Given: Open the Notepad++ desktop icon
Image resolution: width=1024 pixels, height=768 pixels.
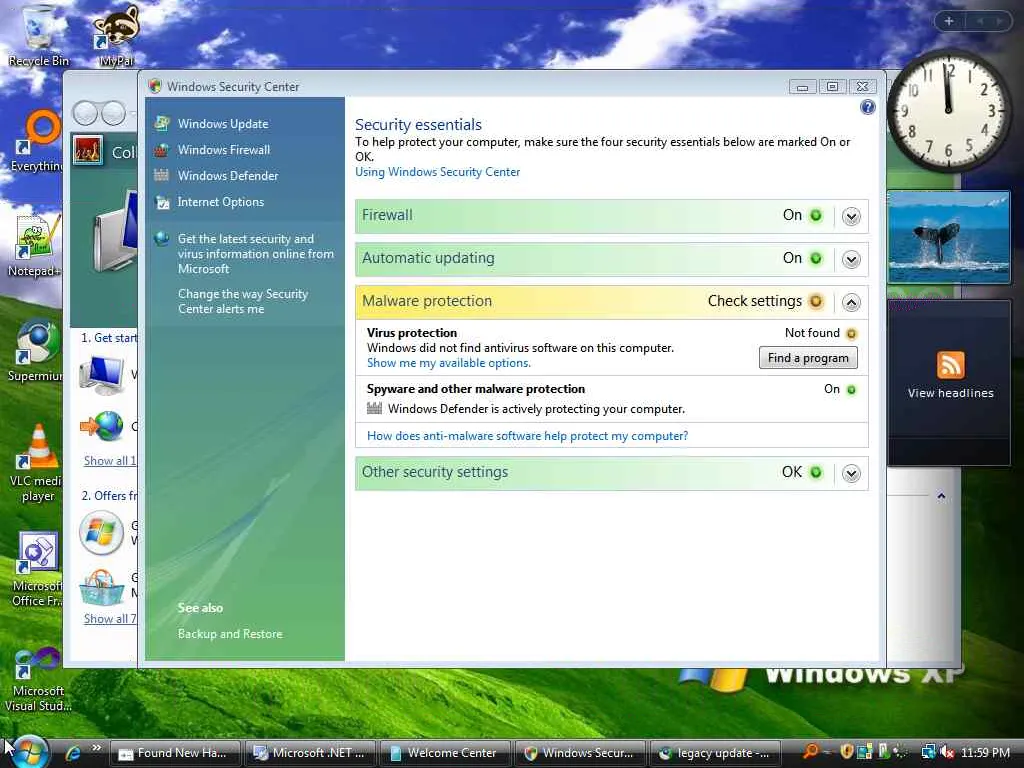Looking at the screenshot, I should (36, 245).
